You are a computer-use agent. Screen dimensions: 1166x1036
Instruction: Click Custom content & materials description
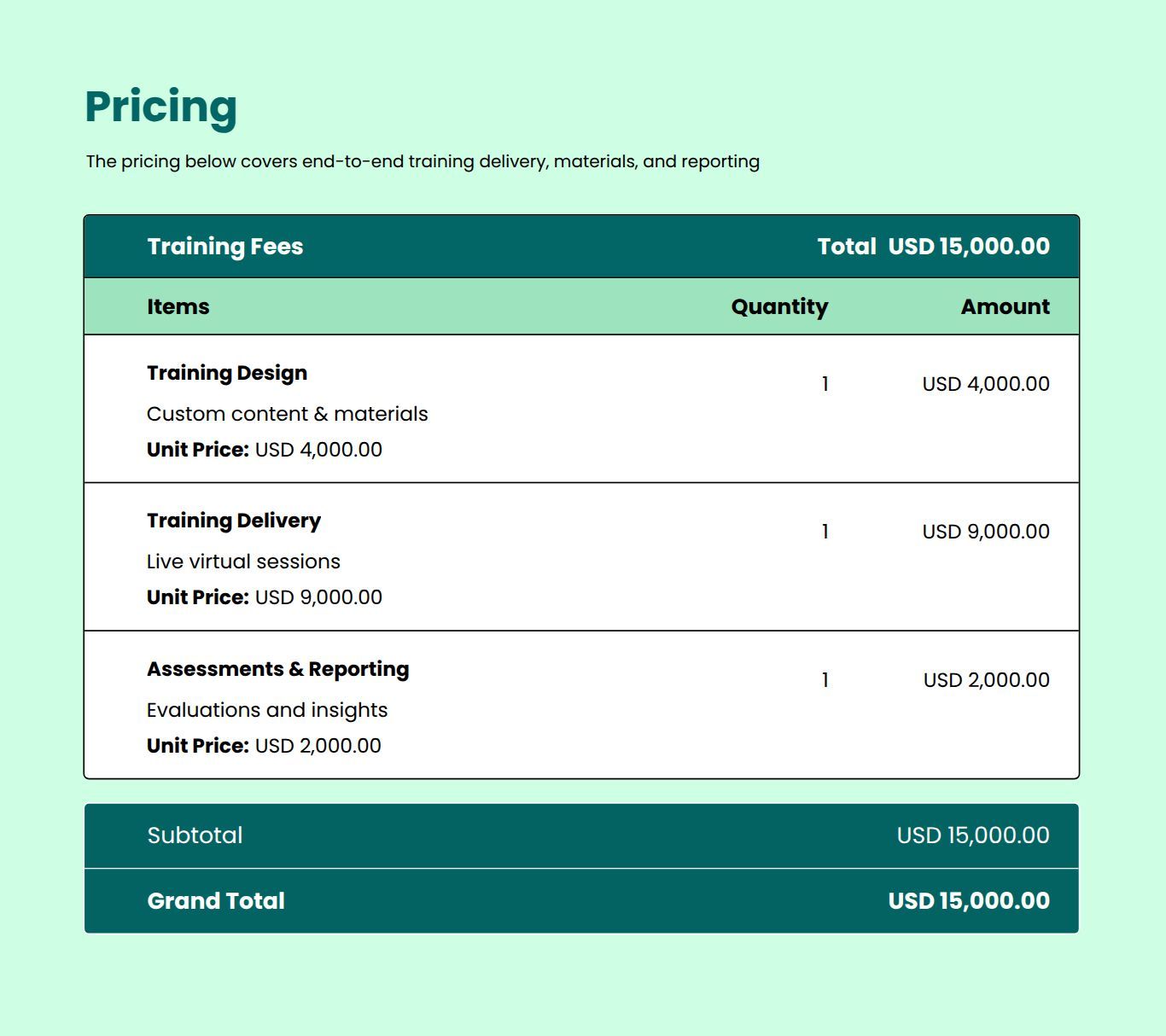(x=287, y=414)
